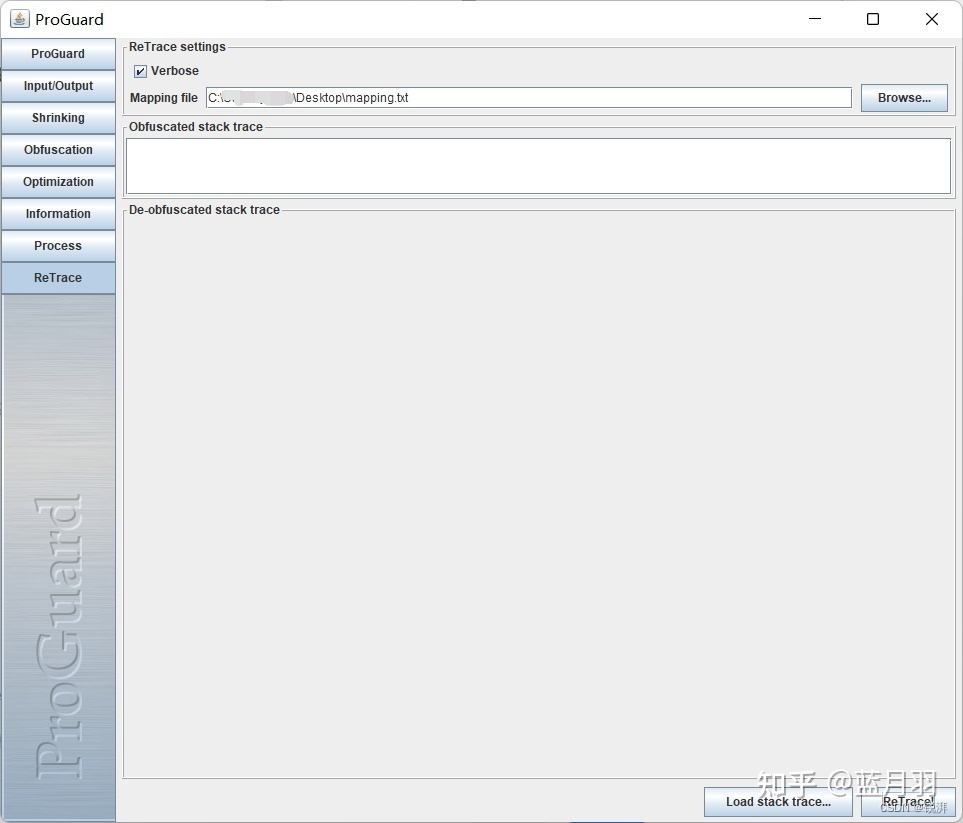Click the ReTrace! button
The image size is (963, 823).
(x=908, y=802)
